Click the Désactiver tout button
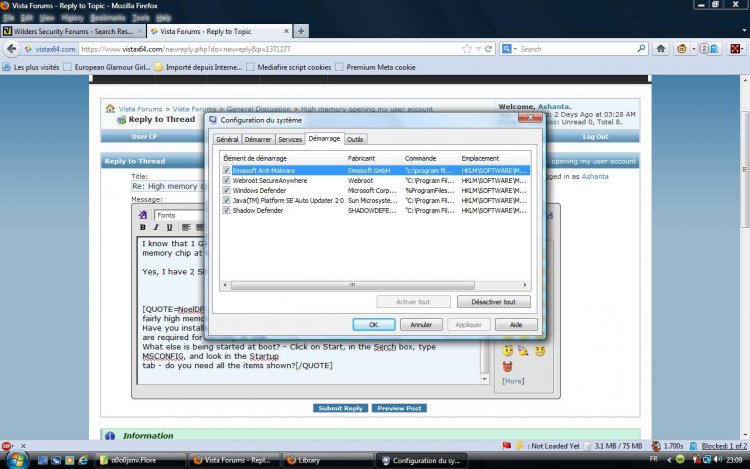 [x=493, y=302]
